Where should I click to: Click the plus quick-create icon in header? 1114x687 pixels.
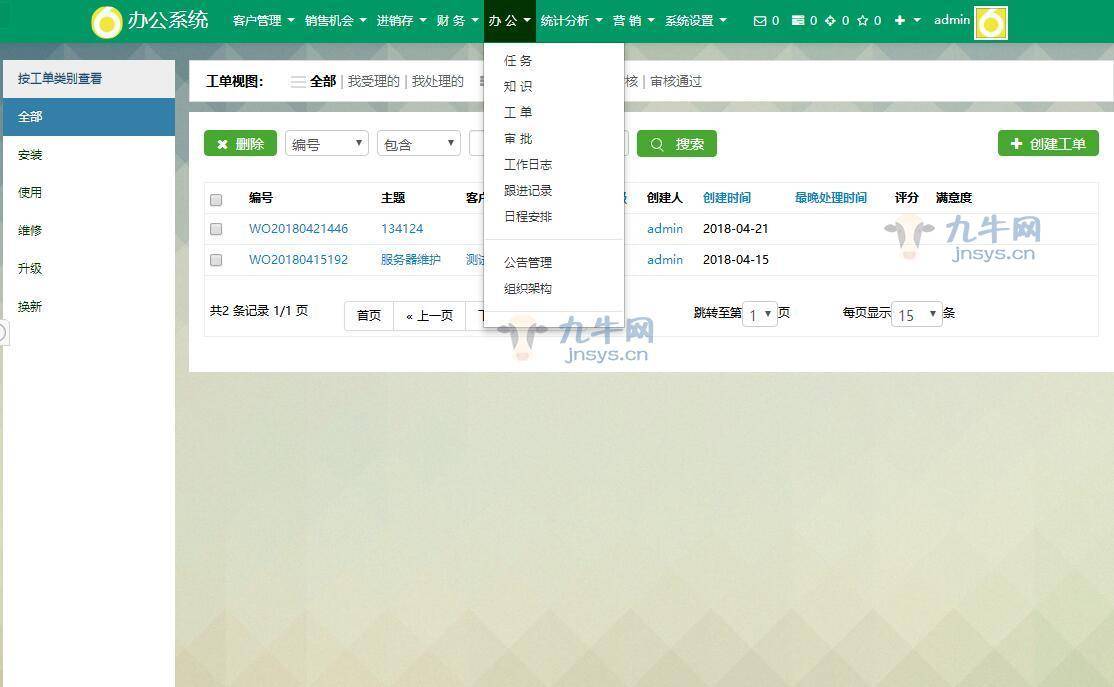point(899,20)
